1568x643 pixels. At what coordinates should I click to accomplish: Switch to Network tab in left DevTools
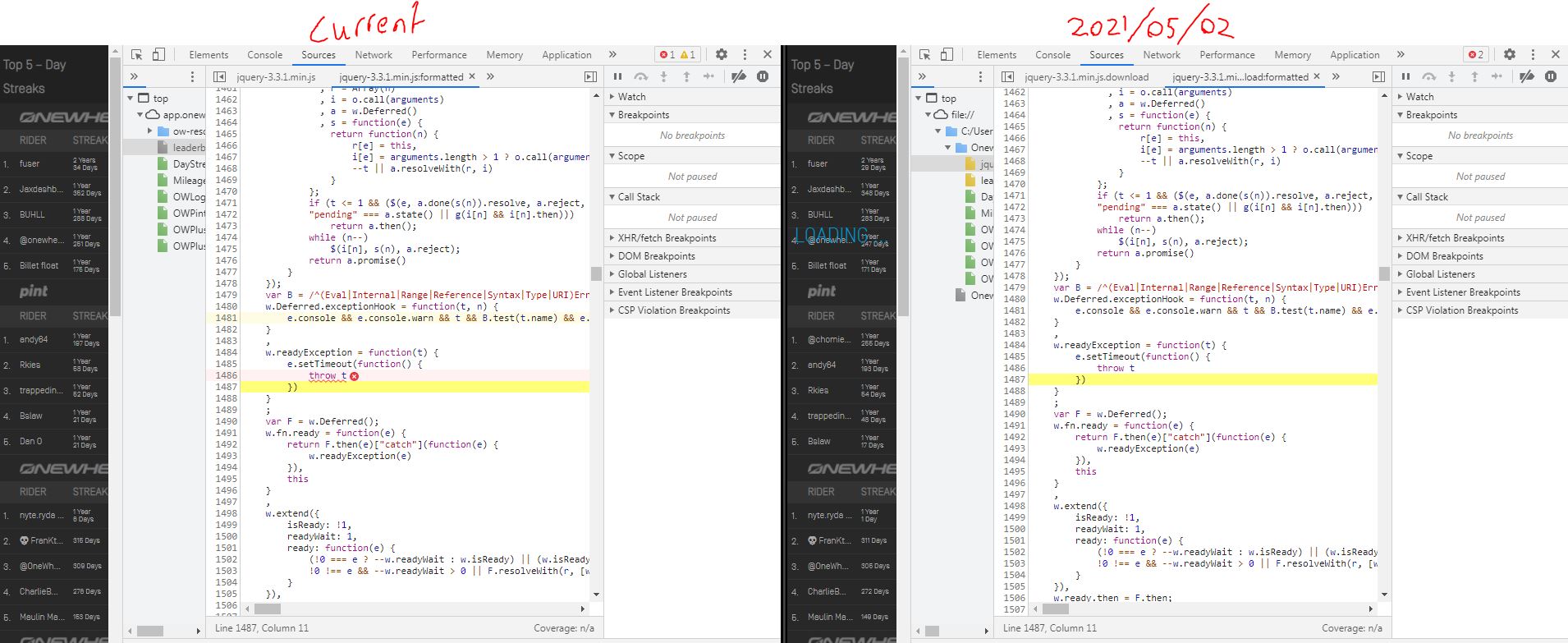tap(374, 55)
